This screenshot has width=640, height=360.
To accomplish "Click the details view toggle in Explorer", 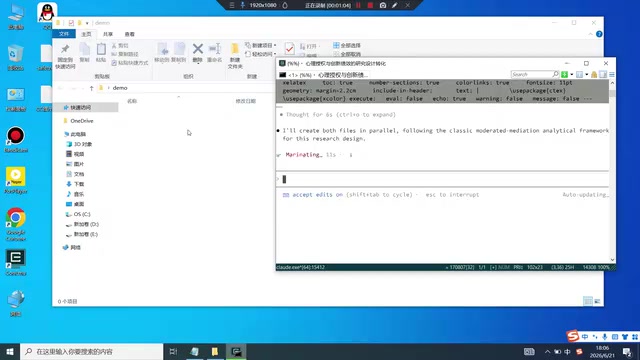I will pos(588,301).
